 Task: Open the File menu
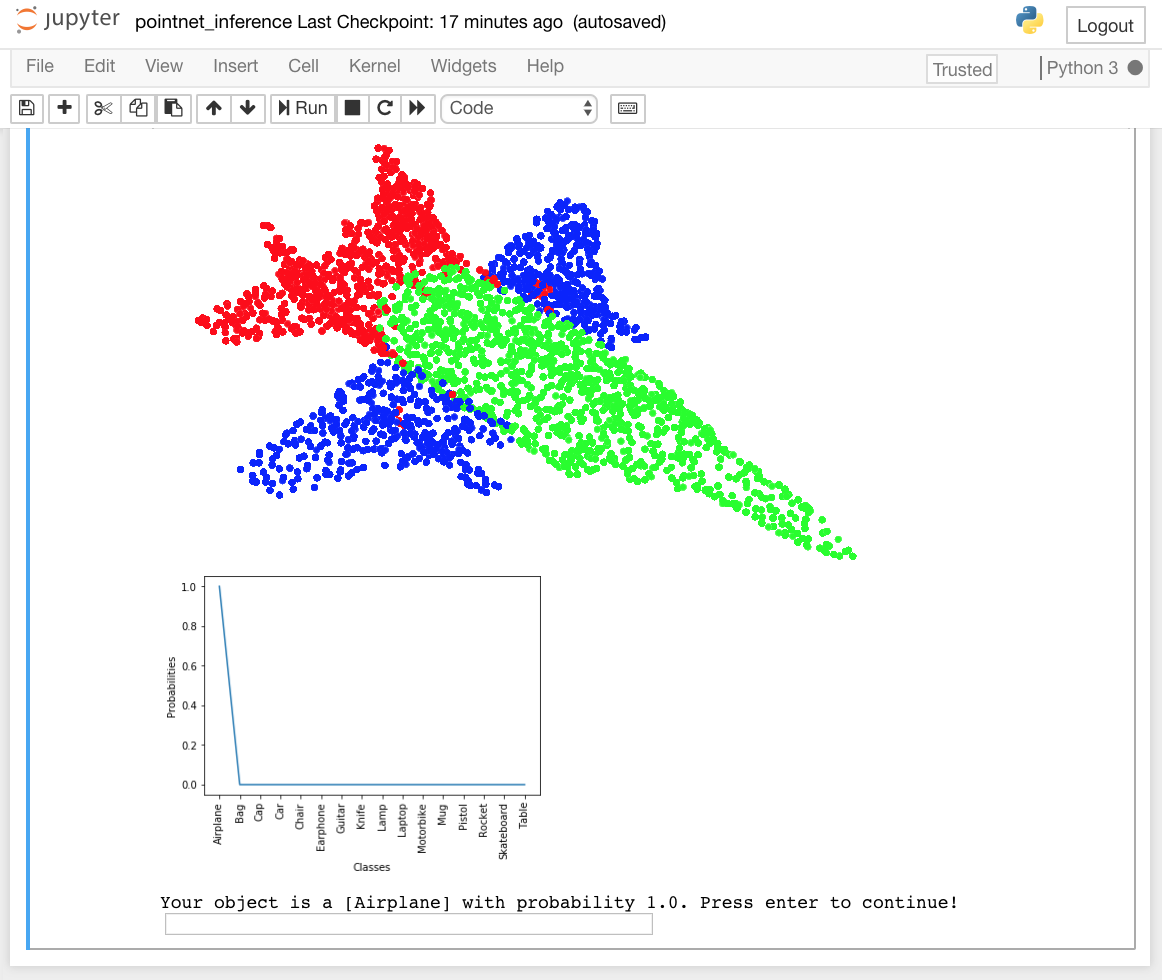point(40,66)
